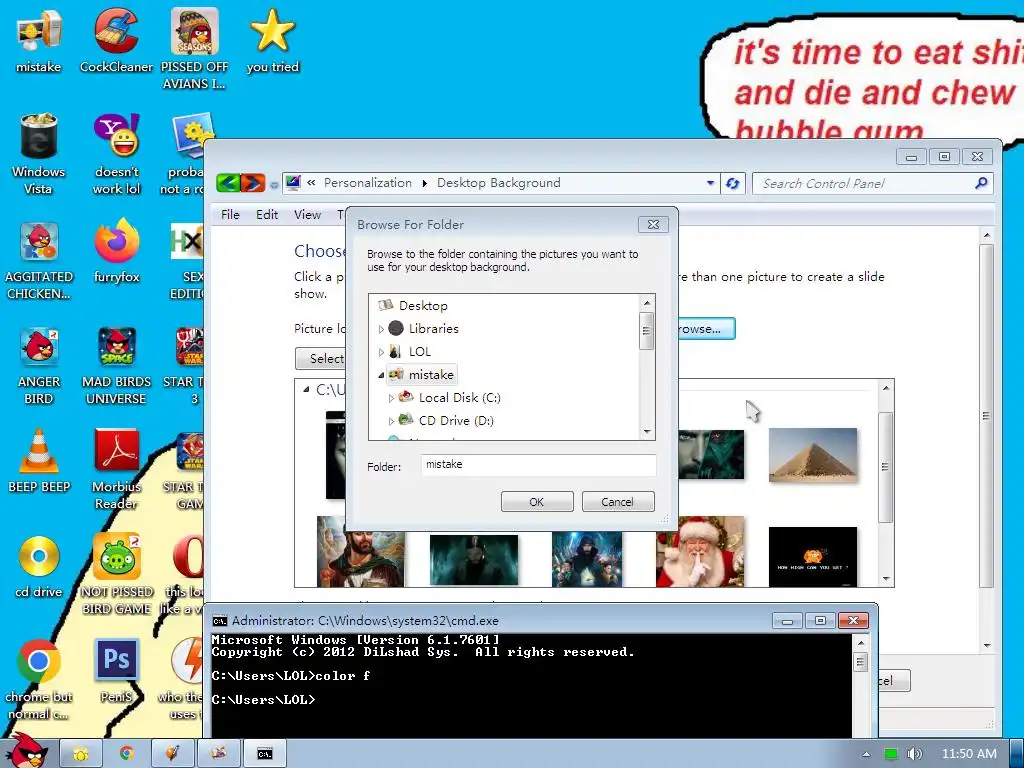
Task: Click the green Back navigation arrow
Action: pyautogui.click(x=228, y=183)
